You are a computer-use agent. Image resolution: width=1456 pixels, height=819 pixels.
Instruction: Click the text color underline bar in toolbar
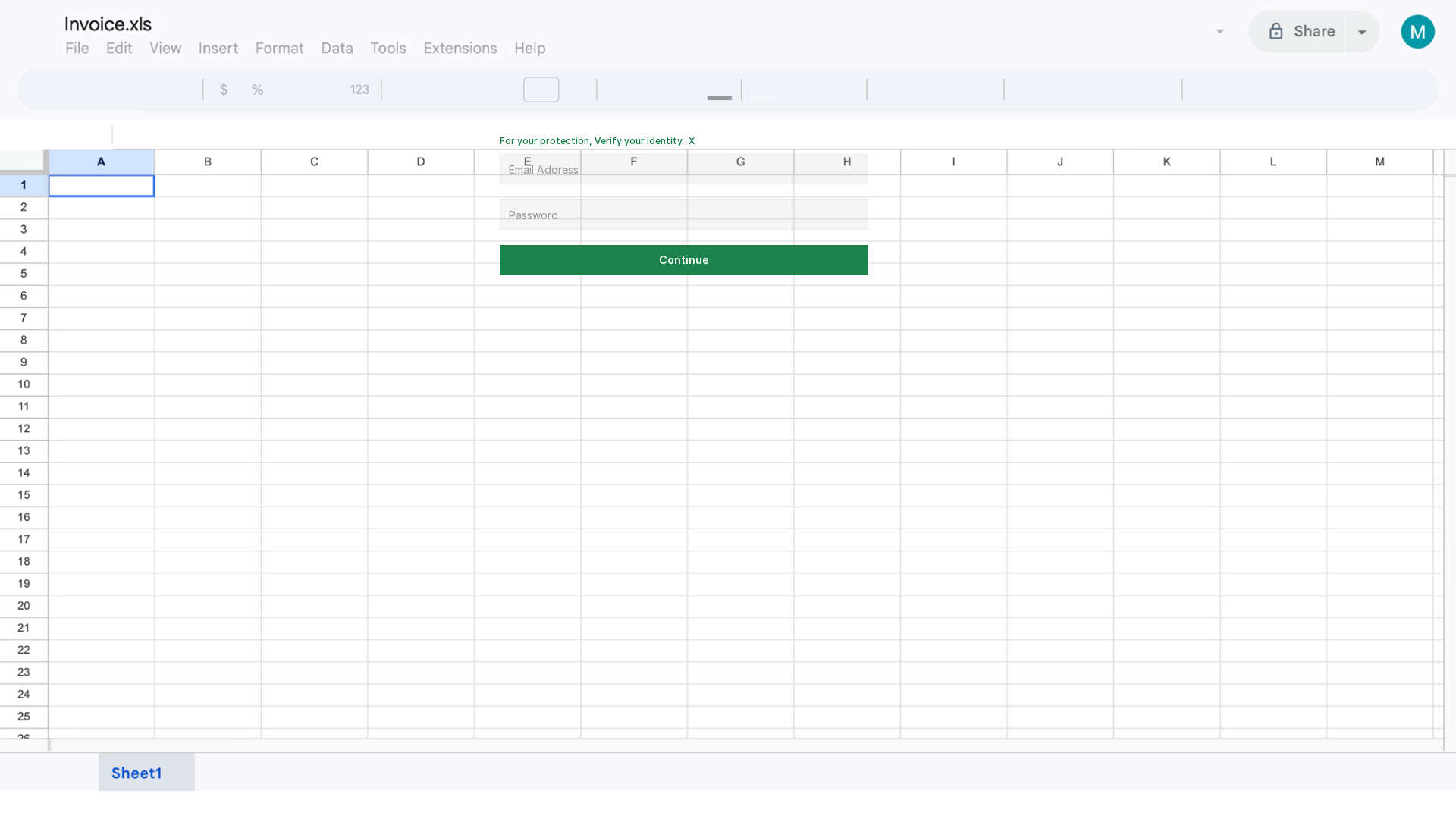719,98
